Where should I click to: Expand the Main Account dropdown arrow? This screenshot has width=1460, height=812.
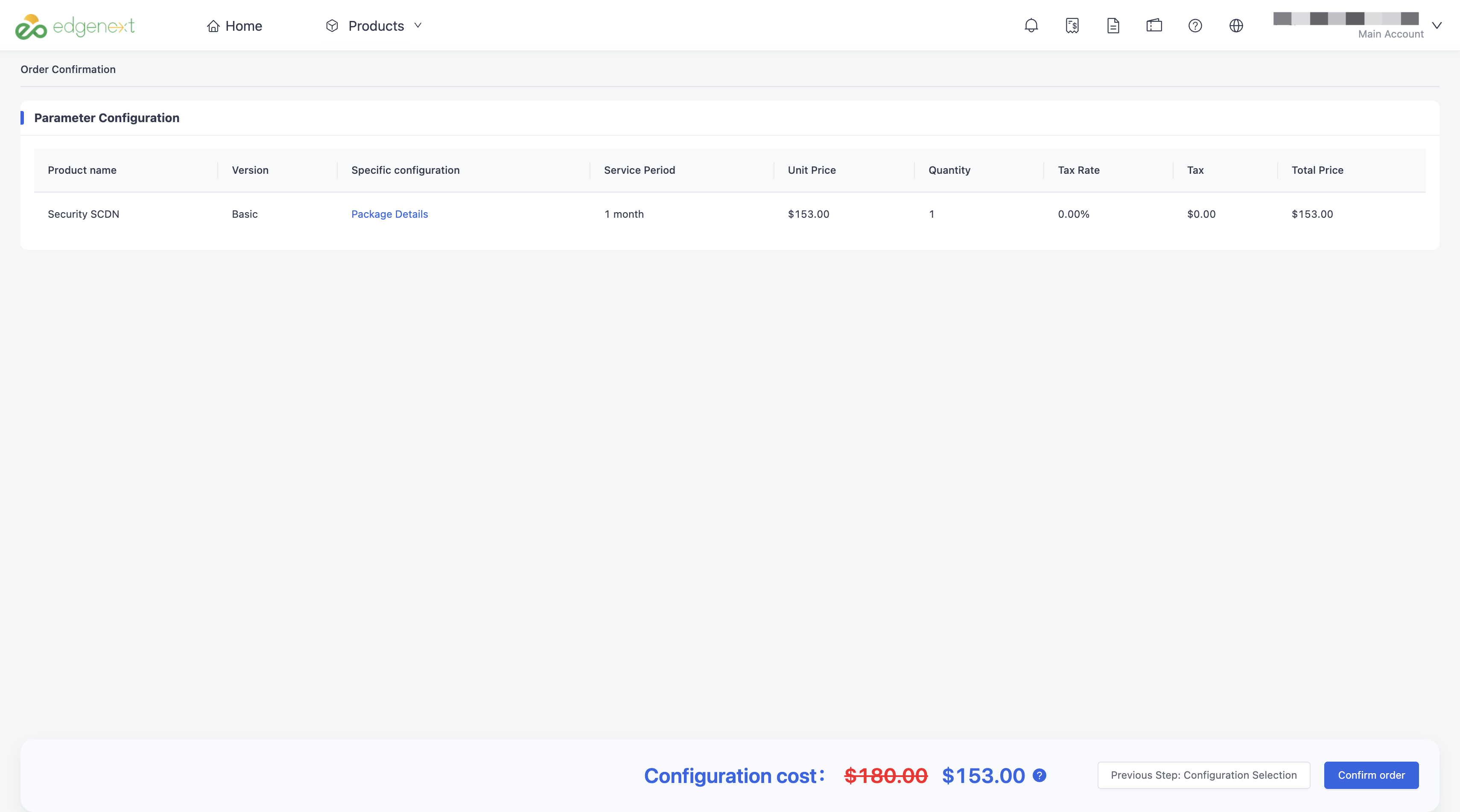(1437, 26)
